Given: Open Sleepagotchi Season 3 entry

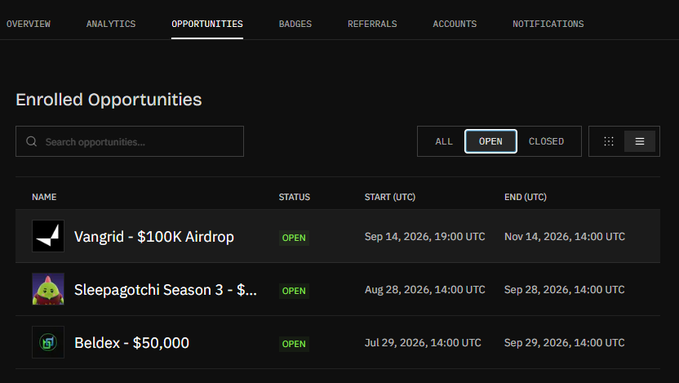Looking at the screenshot, I should pyautogui.click(x=165, y=289).
